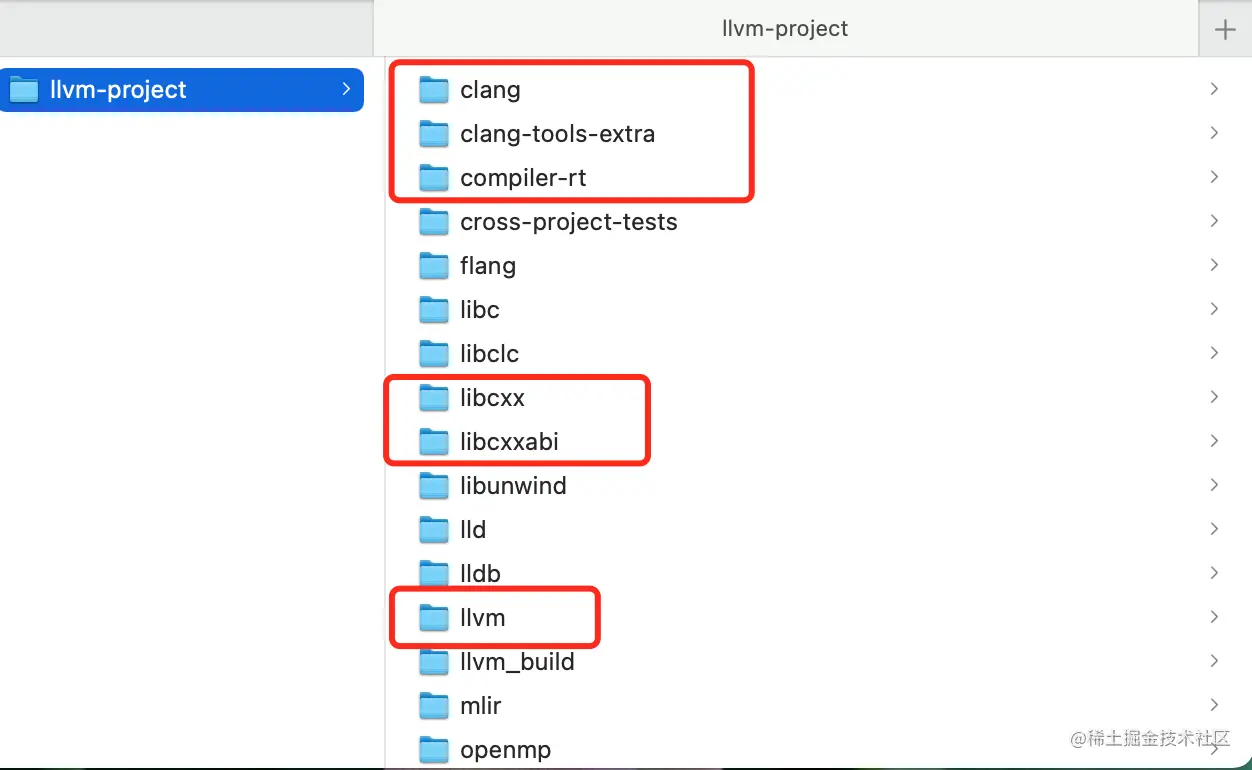Select the llvm folder icon
The image size is (1252, 770).
click(434, 617)
